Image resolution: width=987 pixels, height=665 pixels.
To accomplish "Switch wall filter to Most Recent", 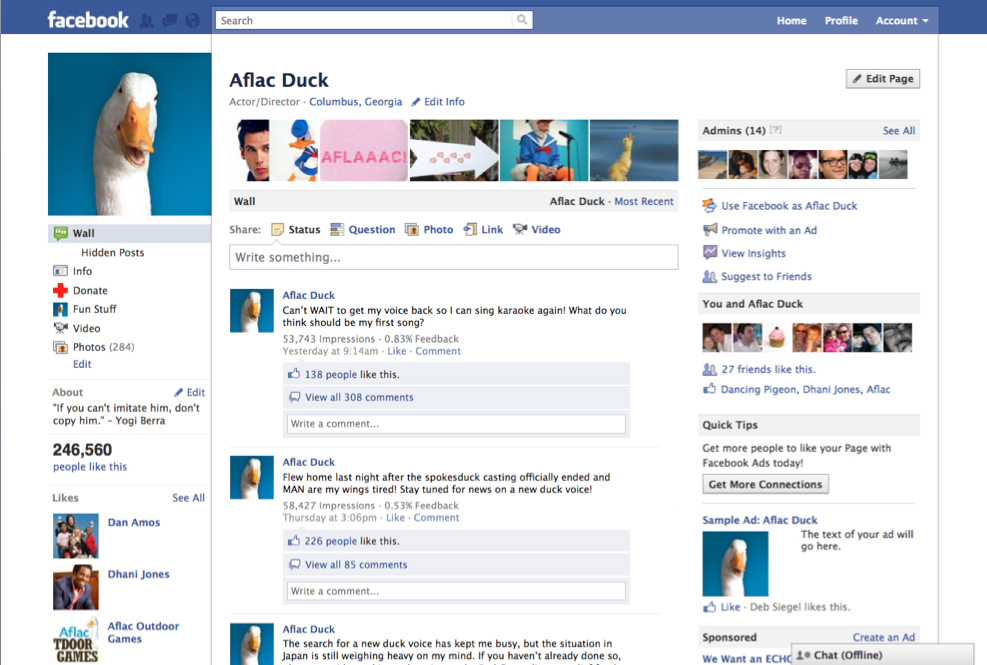I will [x=643, y=201].
